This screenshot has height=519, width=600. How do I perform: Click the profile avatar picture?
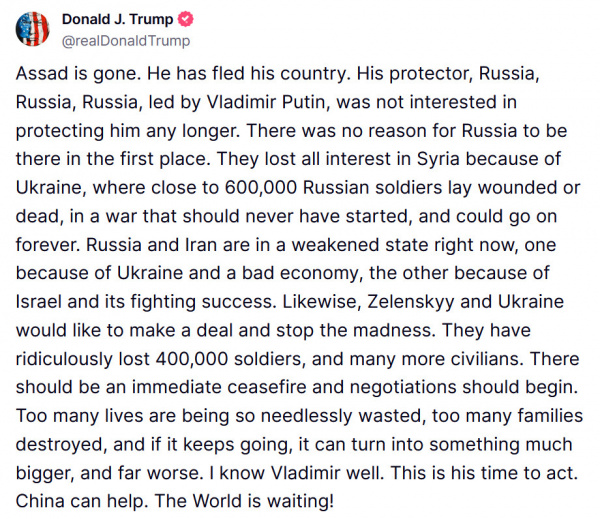(x=32, y=29)
